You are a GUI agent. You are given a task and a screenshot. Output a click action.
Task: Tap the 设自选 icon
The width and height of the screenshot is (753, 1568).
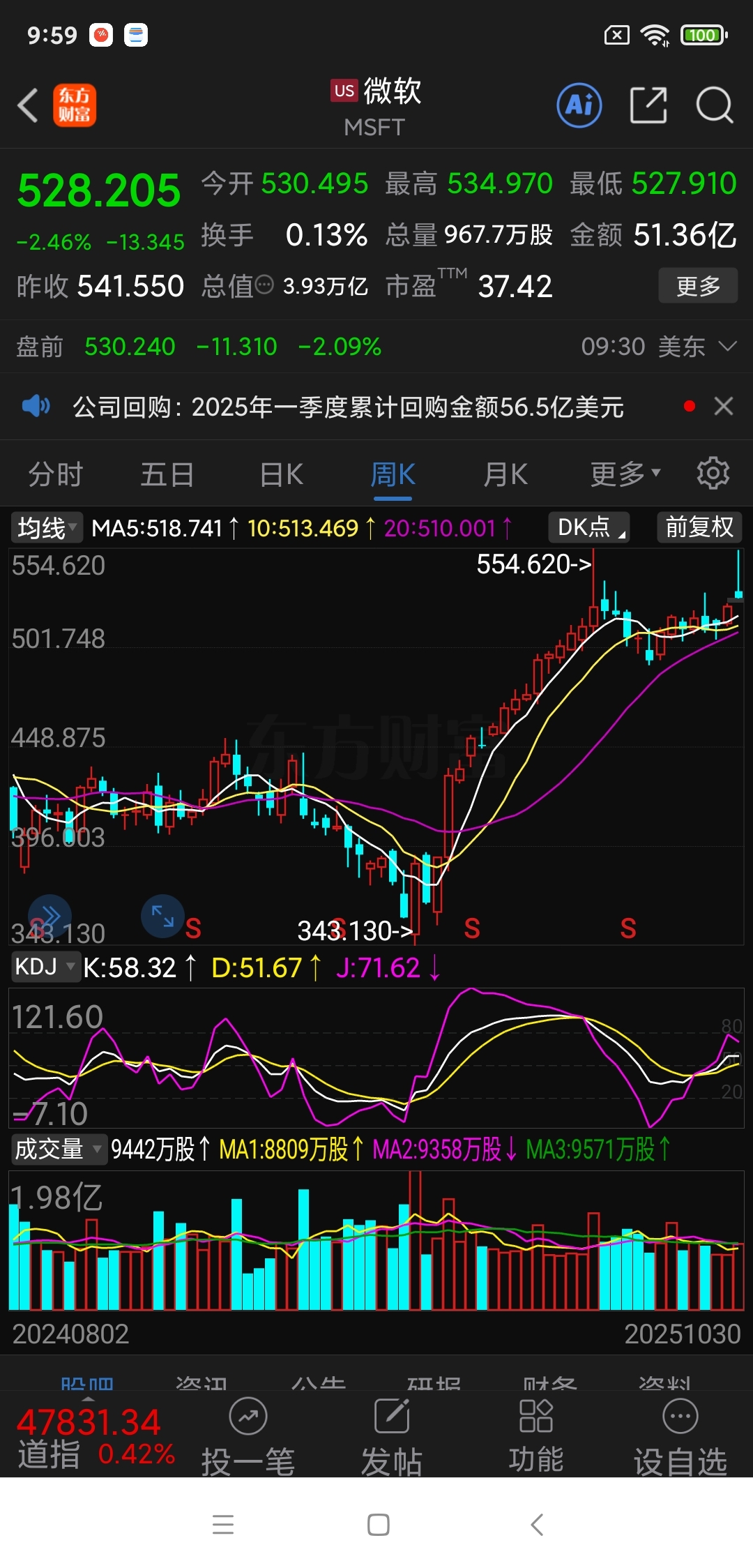(x=680, y=1438)
